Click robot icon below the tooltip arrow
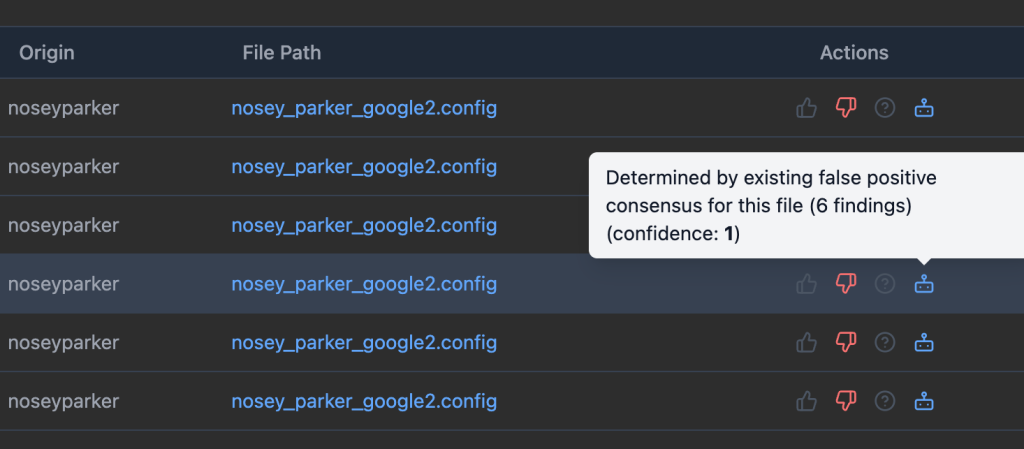 (924, 284)
